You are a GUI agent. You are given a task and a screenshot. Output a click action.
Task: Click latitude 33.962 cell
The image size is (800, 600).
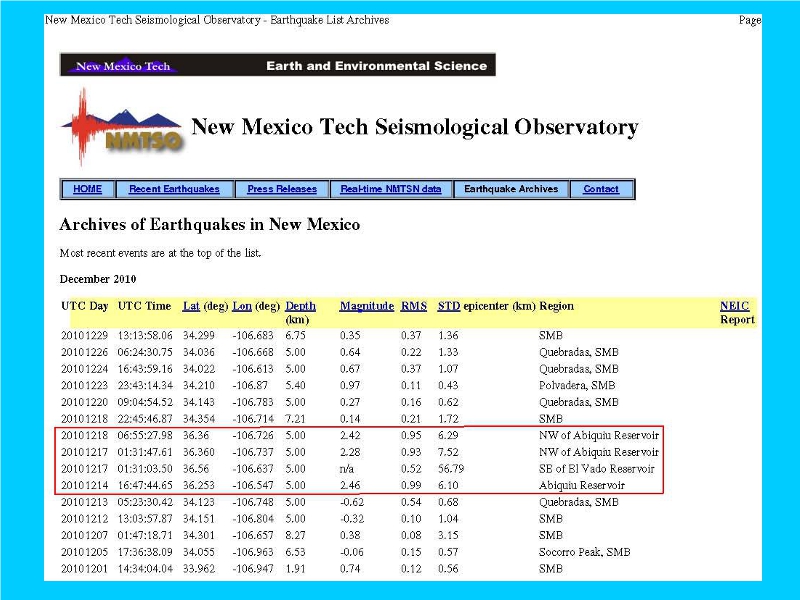tap(199, 569)
